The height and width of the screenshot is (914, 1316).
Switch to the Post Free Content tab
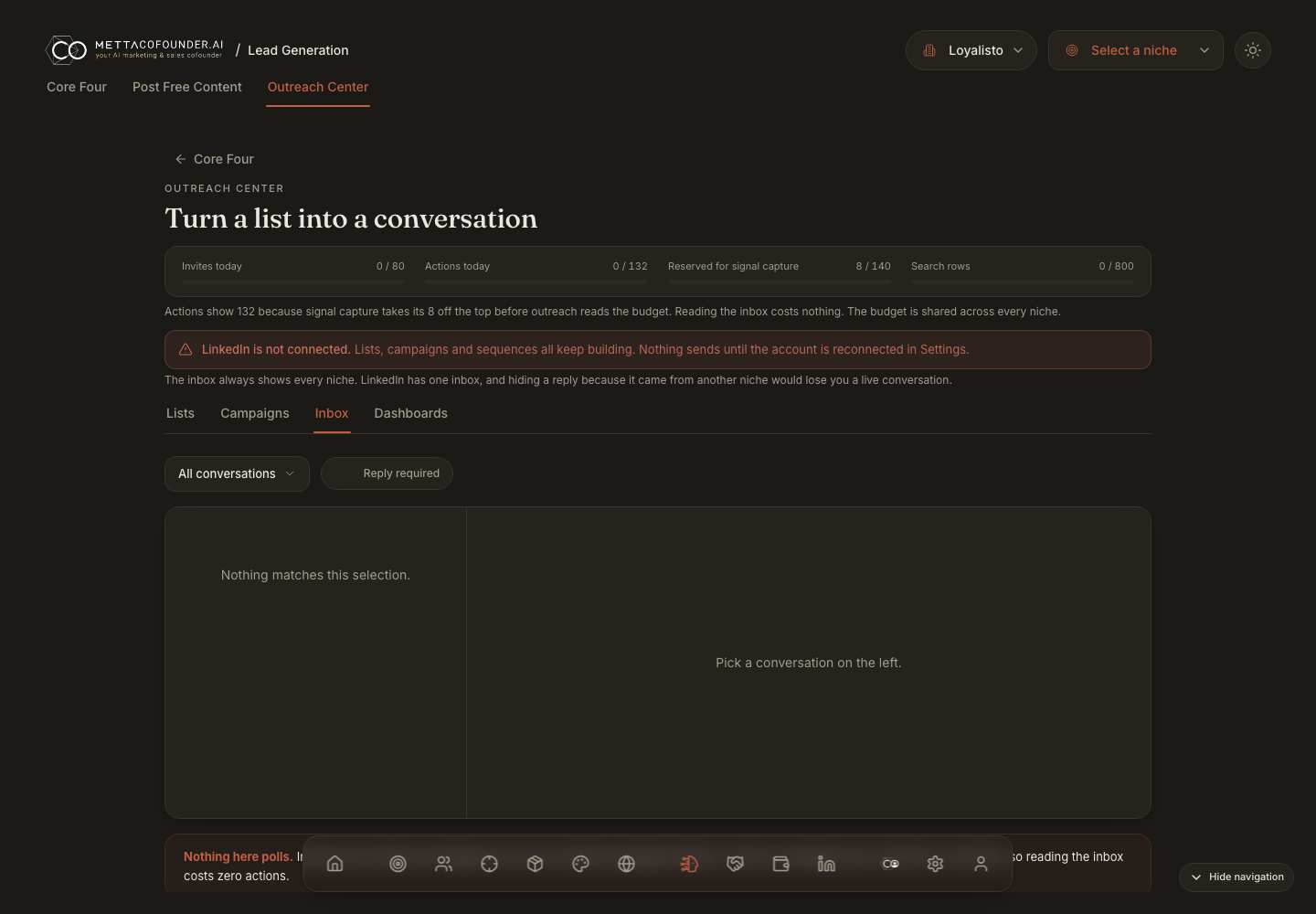(x=187, y=87)
